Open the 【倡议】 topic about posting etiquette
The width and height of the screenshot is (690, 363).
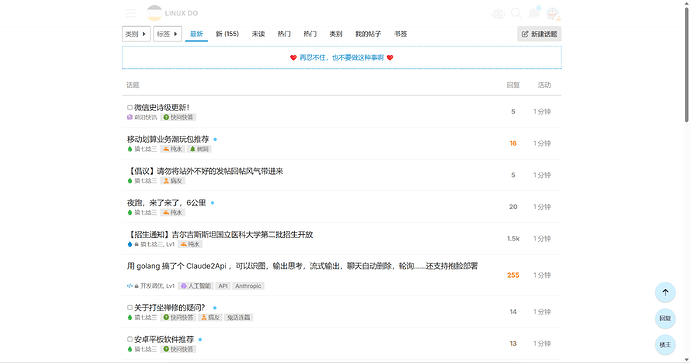(x=205, y=171)
